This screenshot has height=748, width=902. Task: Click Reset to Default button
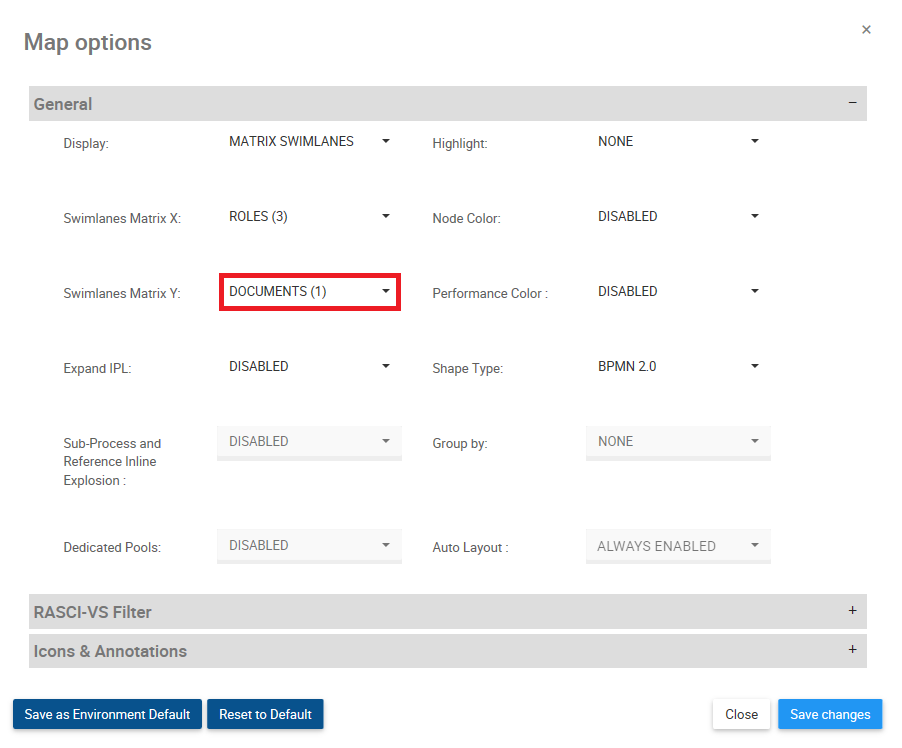tap(265, 714)
